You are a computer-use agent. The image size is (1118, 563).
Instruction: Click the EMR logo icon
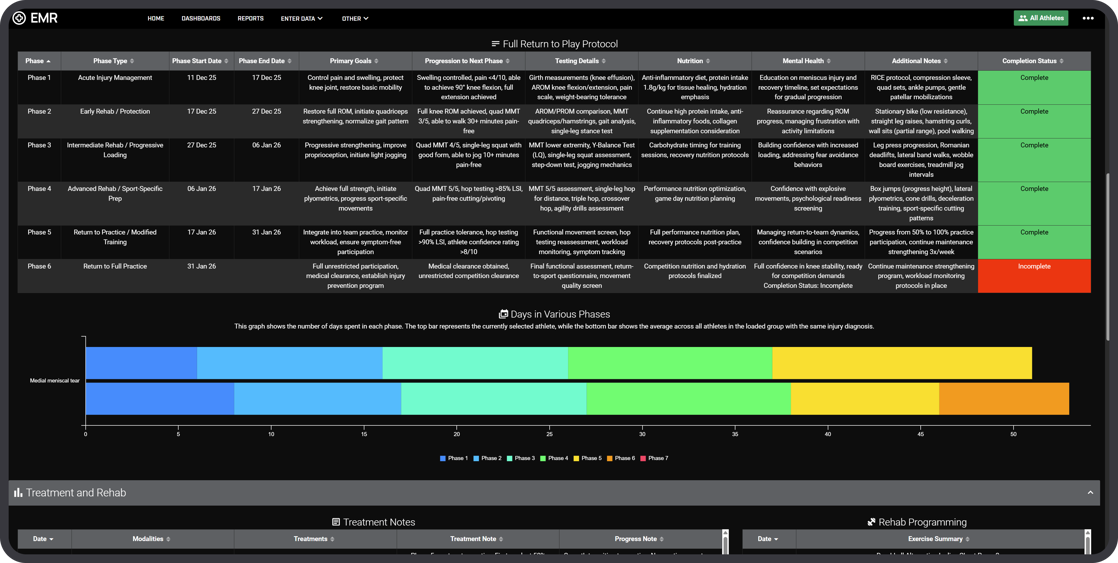coord(19,18)
